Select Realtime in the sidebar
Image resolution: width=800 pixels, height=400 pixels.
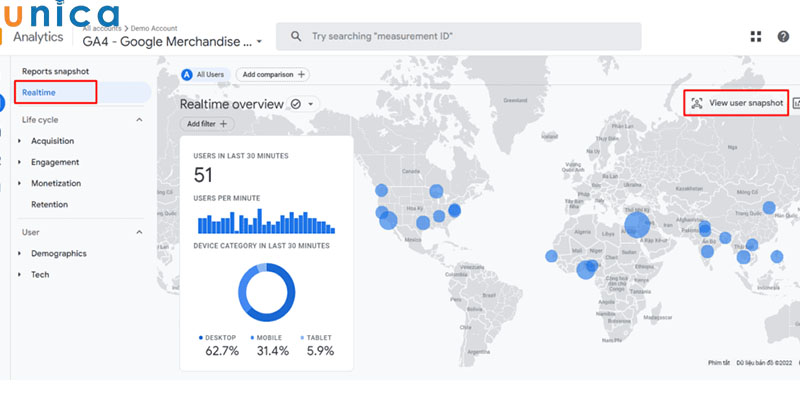(x=40, y=93)
